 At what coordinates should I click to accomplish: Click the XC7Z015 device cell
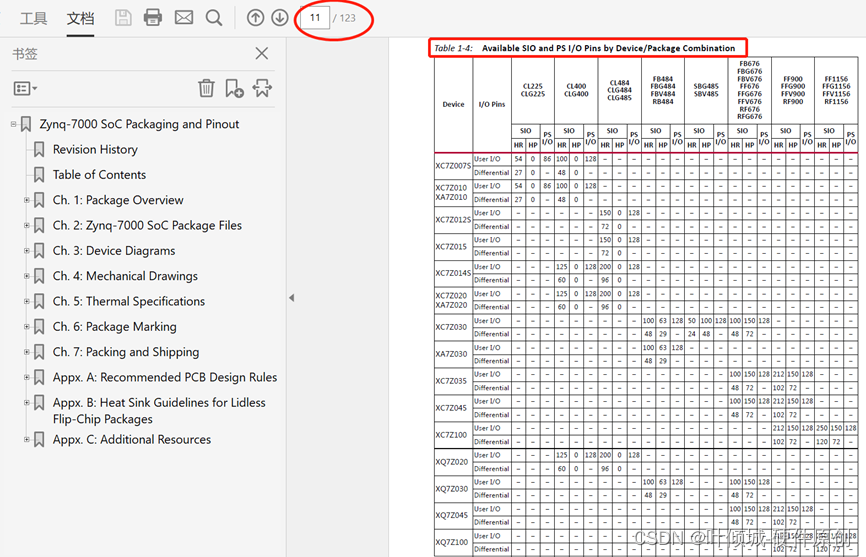point(451,247)
